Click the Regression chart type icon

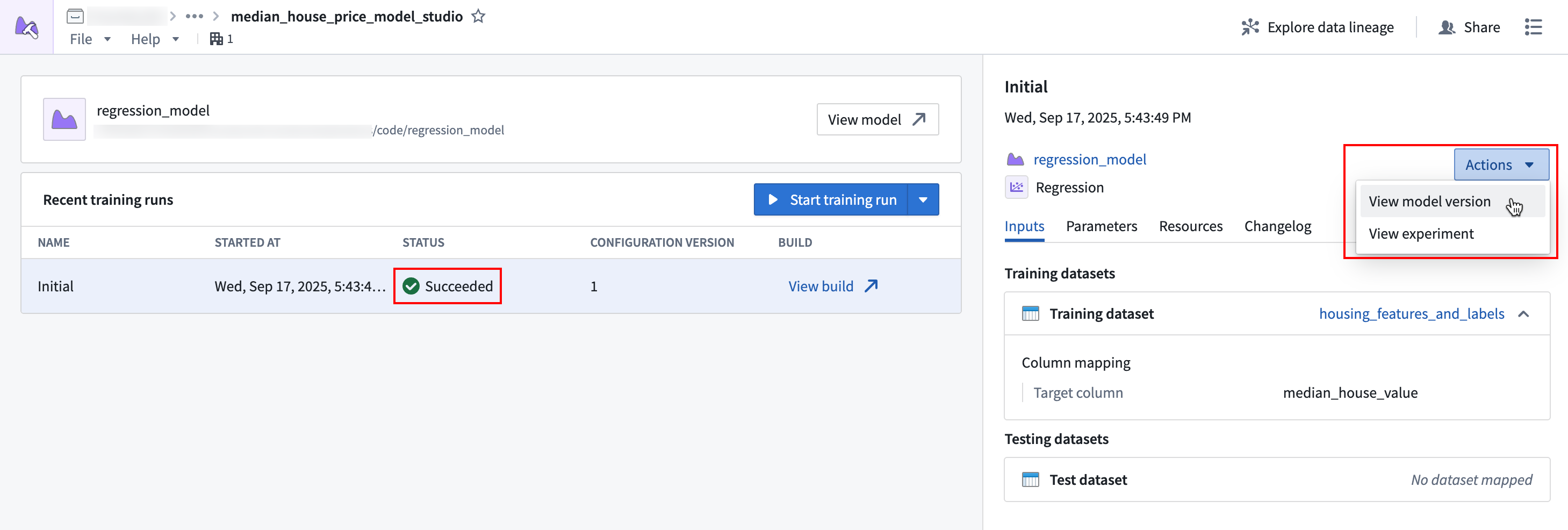1016,188
